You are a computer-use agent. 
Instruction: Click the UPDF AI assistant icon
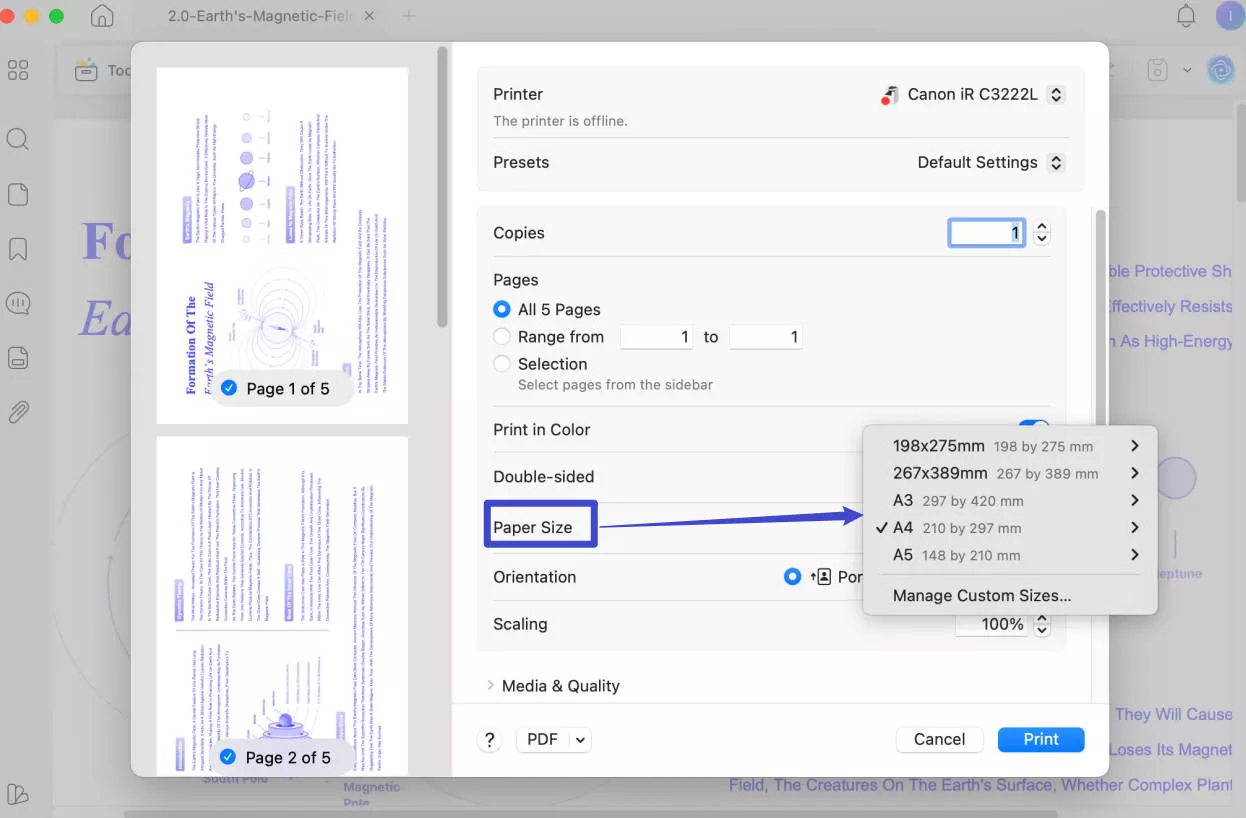[x=1220, y=70]
